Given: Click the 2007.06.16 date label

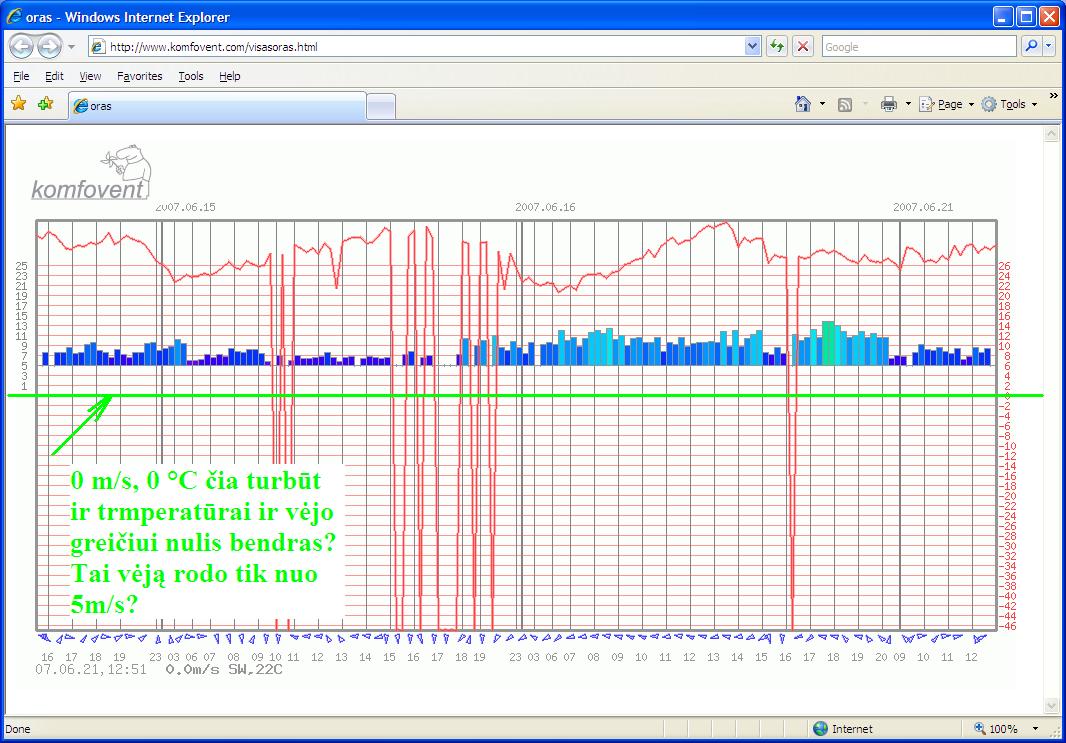Looking at the screenshot, I should pos(545,207).
